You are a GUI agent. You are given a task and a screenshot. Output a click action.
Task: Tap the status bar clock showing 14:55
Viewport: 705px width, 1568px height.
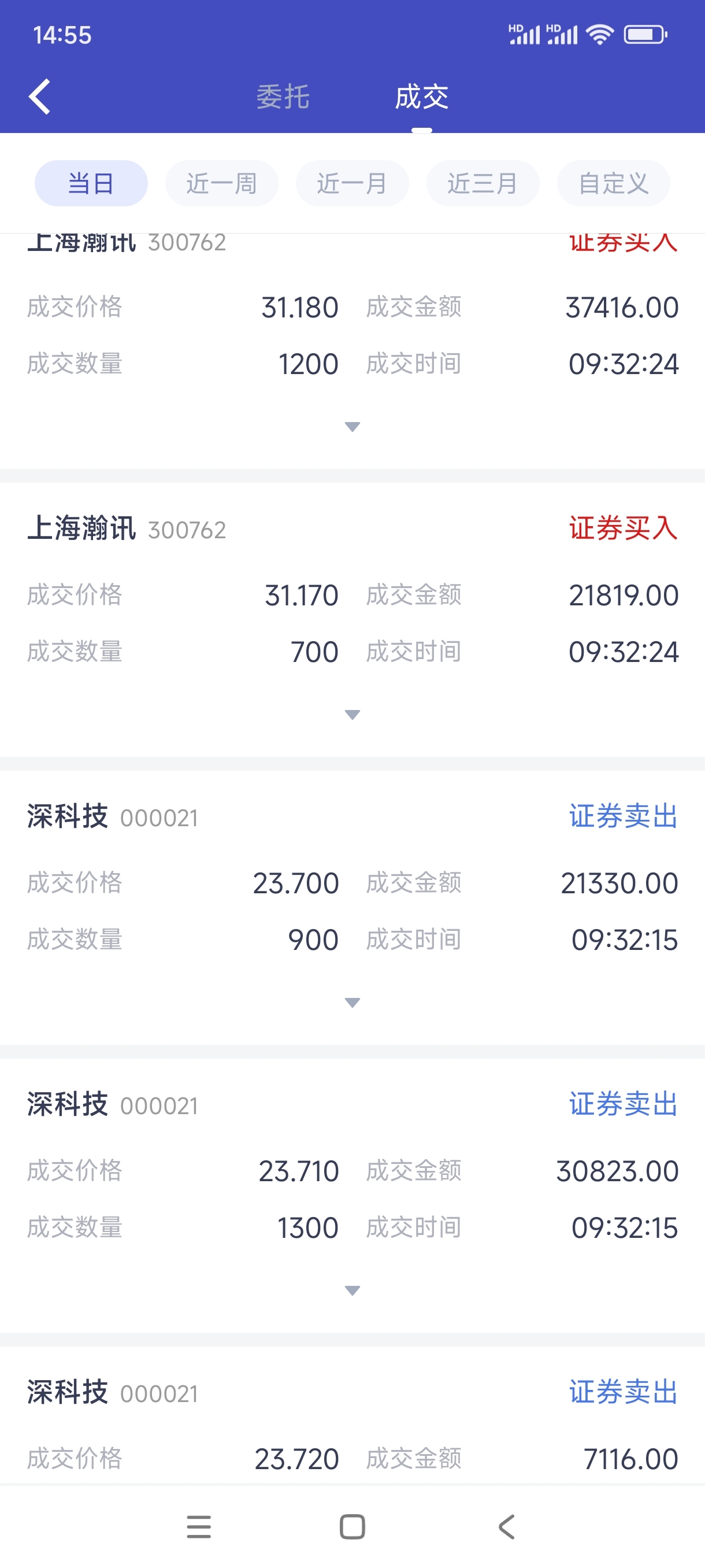tap(62, 35)
